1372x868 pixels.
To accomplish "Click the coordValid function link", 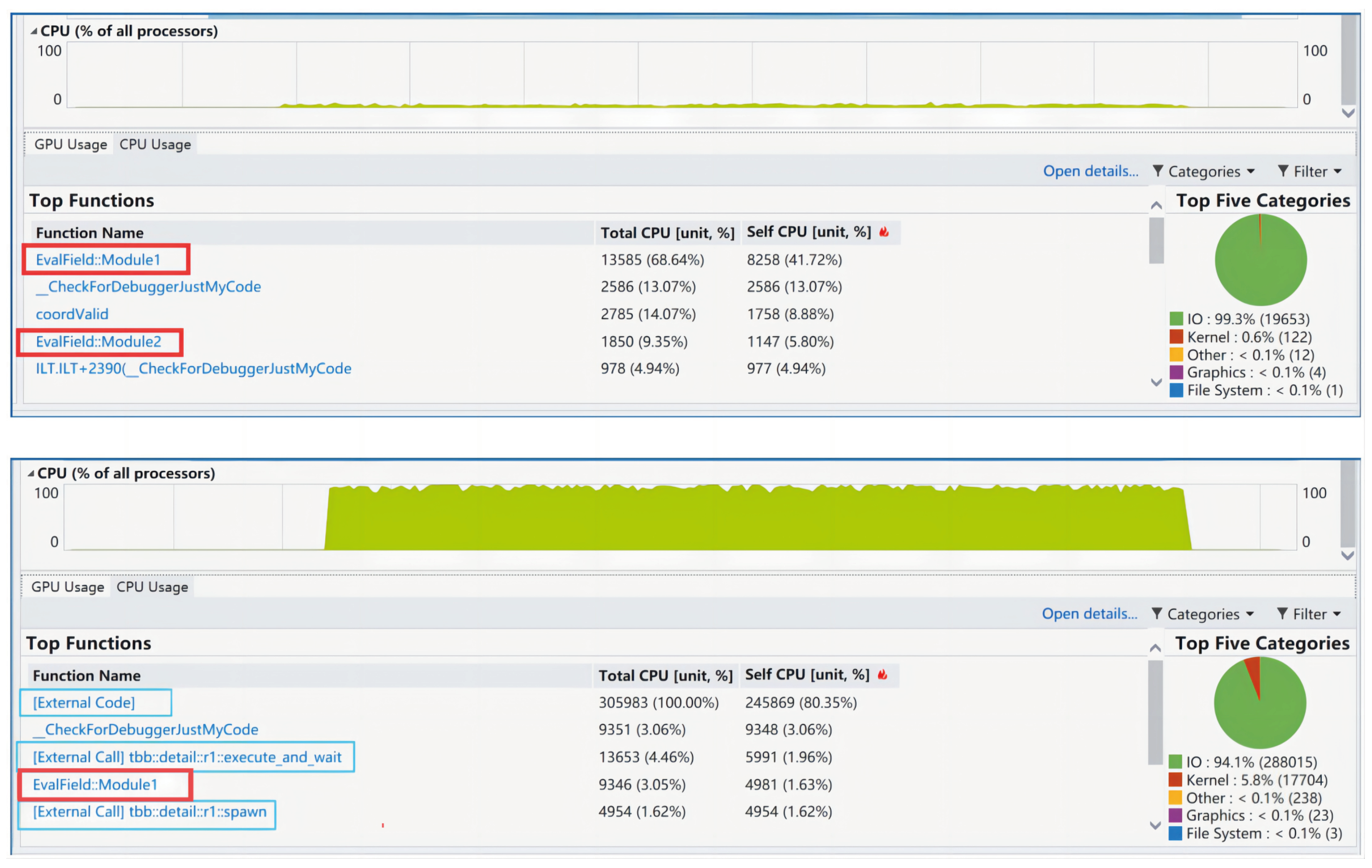I will tap(72, 314).
